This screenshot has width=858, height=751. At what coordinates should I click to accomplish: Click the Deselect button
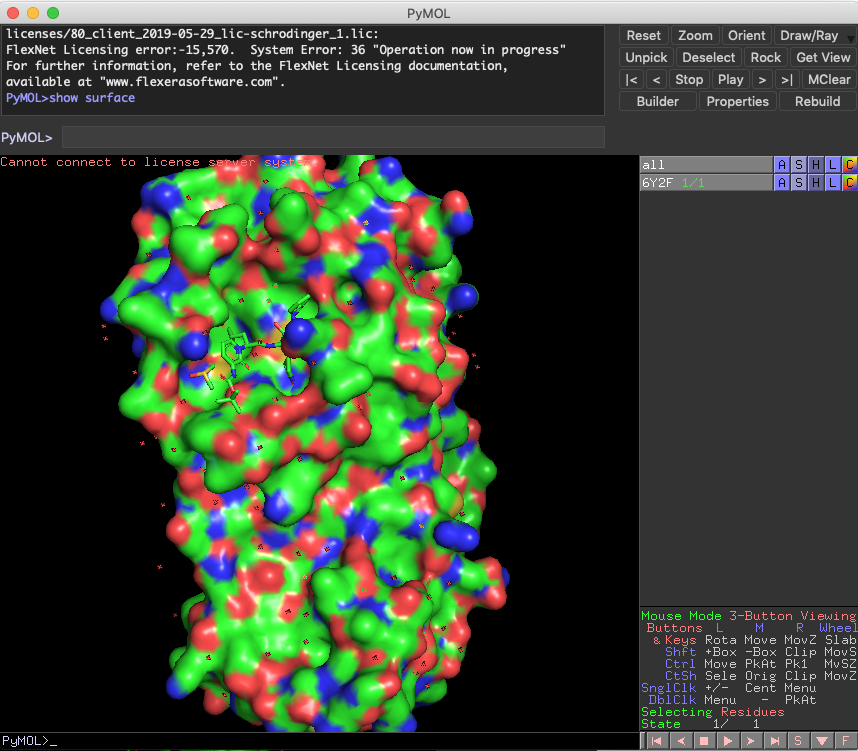(709, 57)
